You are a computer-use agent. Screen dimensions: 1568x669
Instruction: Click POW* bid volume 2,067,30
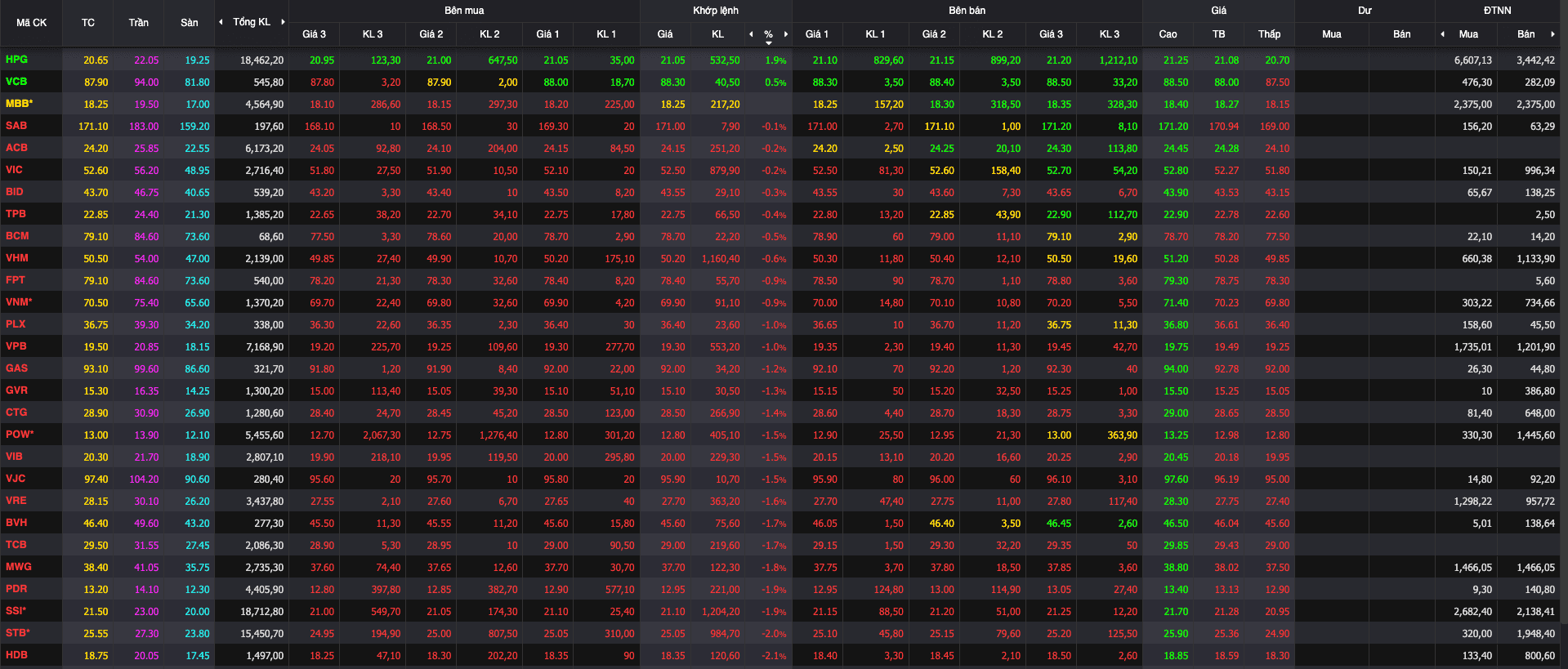coord(382,435)
